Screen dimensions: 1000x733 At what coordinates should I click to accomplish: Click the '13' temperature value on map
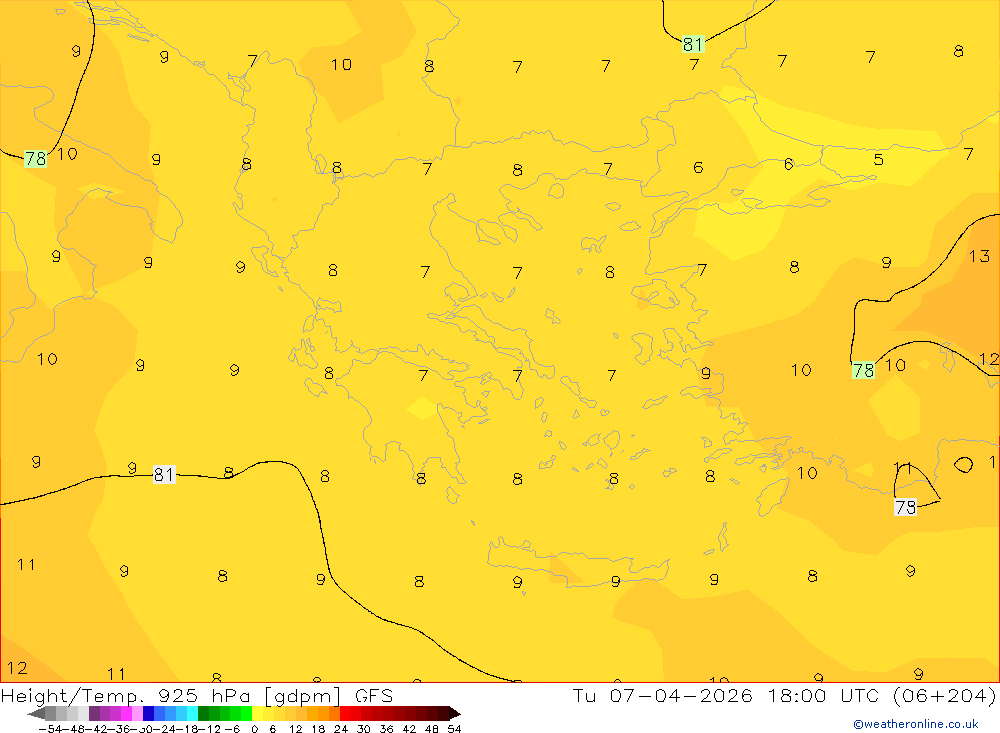[979, 256]
